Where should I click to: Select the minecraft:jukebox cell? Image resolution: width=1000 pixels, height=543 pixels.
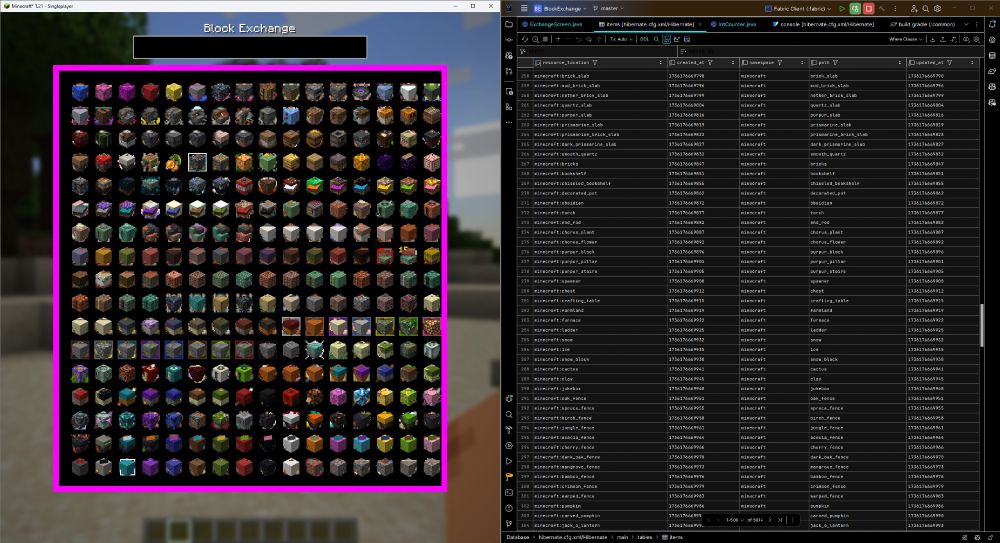pyautogui.click(x=599, y=389)
